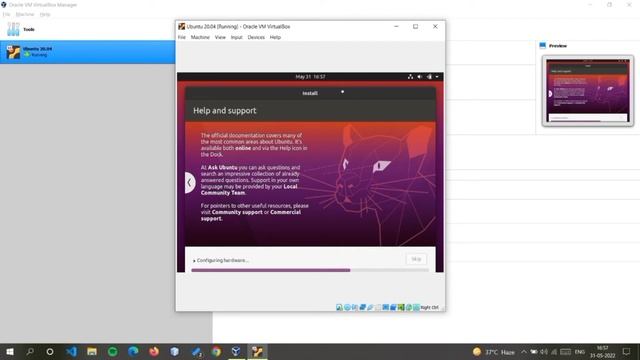Open Help menu in VirtualBox Manager
The width and height of the screenshot is (640, 360).
[x=45, y=14]
